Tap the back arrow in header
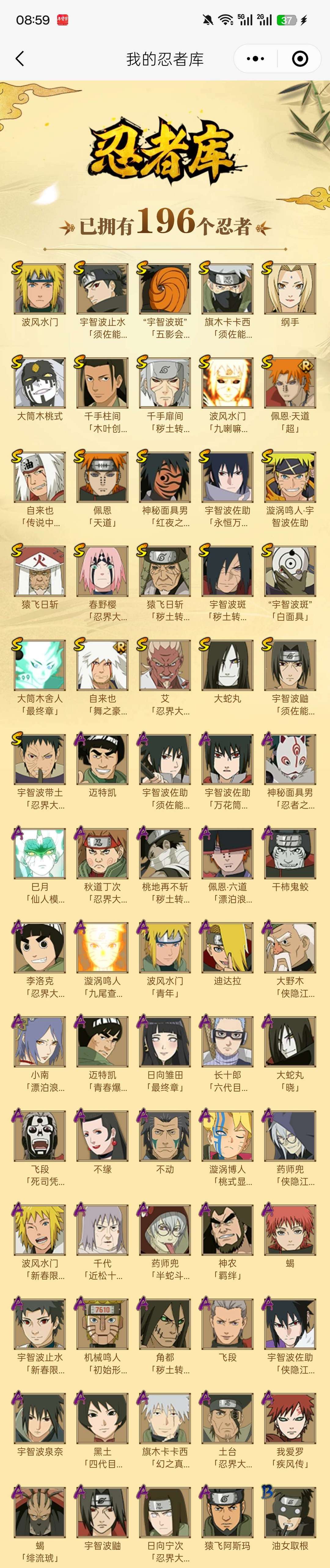The image size is (330, 1568). pyautogui.click(x=20, y=58)
